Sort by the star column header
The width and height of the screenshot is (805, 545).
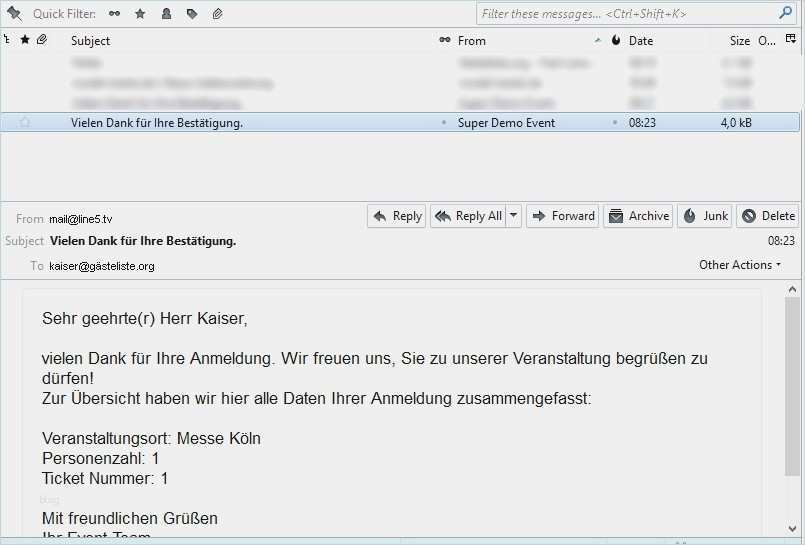[x=25, y=40]
